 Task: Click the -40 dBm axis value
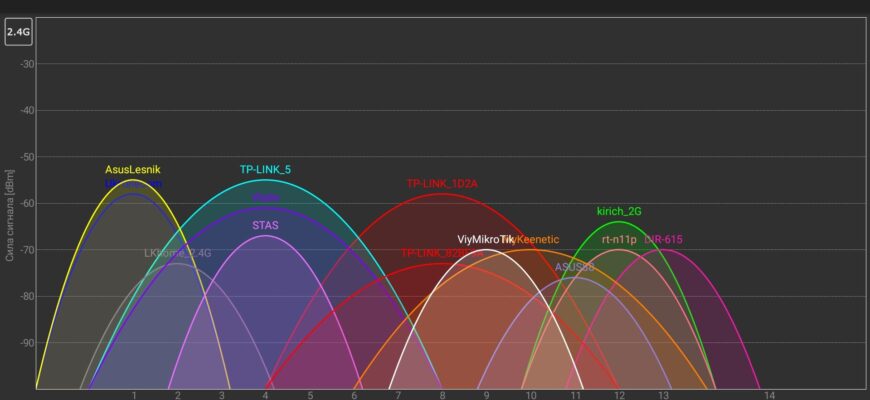tap(28, 110)
